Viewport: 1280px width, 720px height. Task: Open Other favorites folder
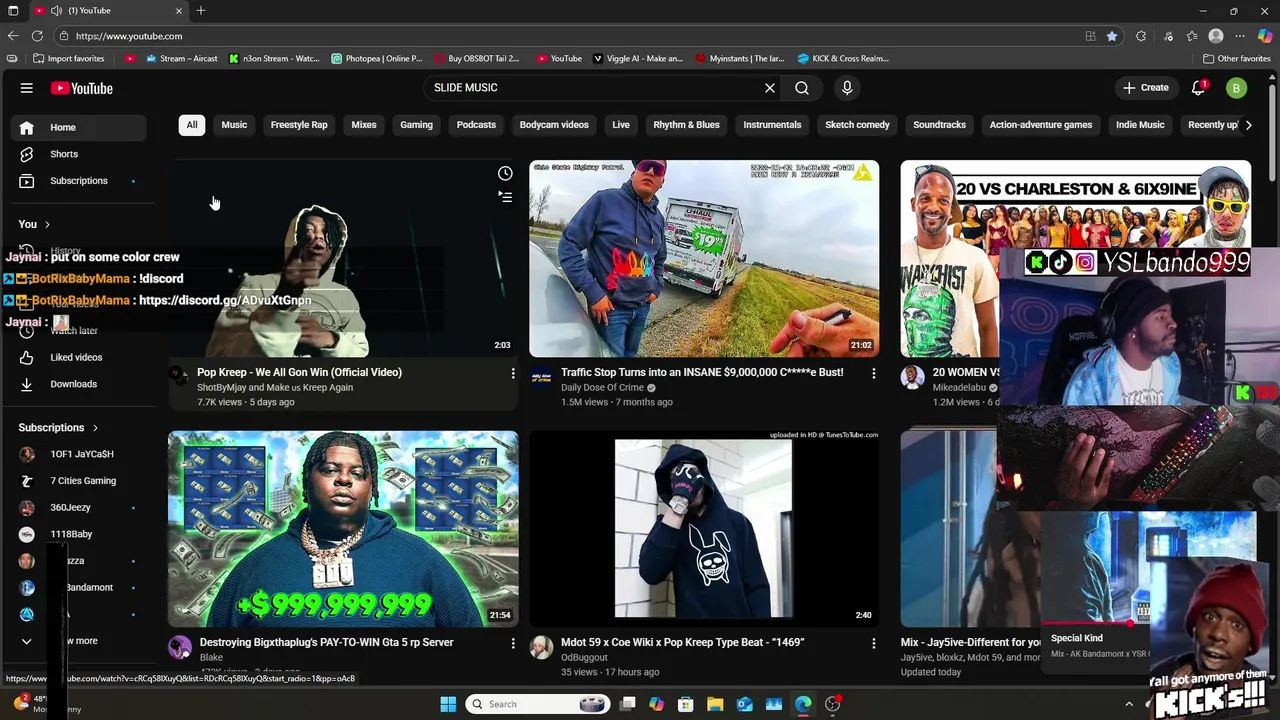click(1237, 59)
